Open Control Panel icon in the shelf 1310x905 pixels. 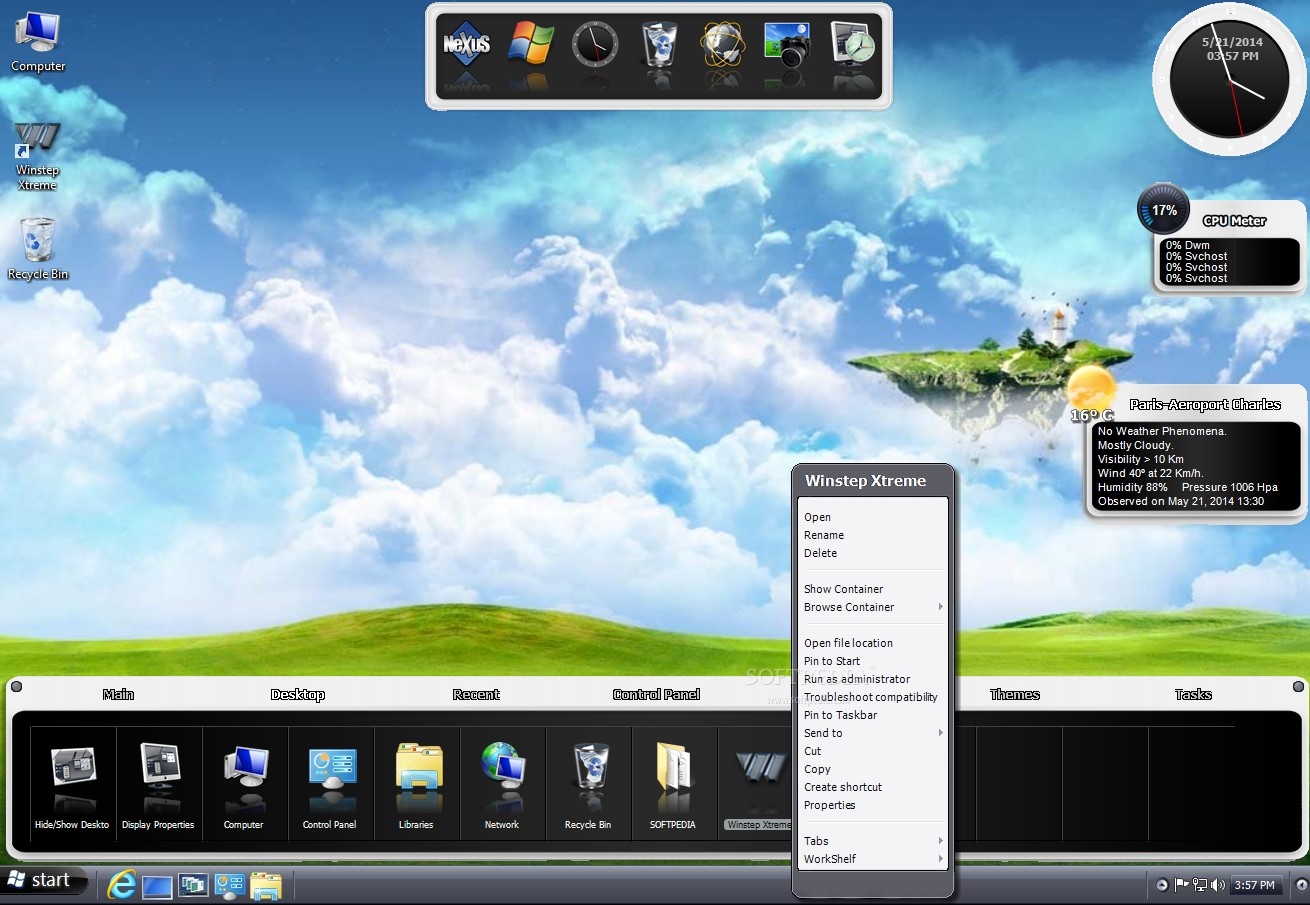coord(330,787)
